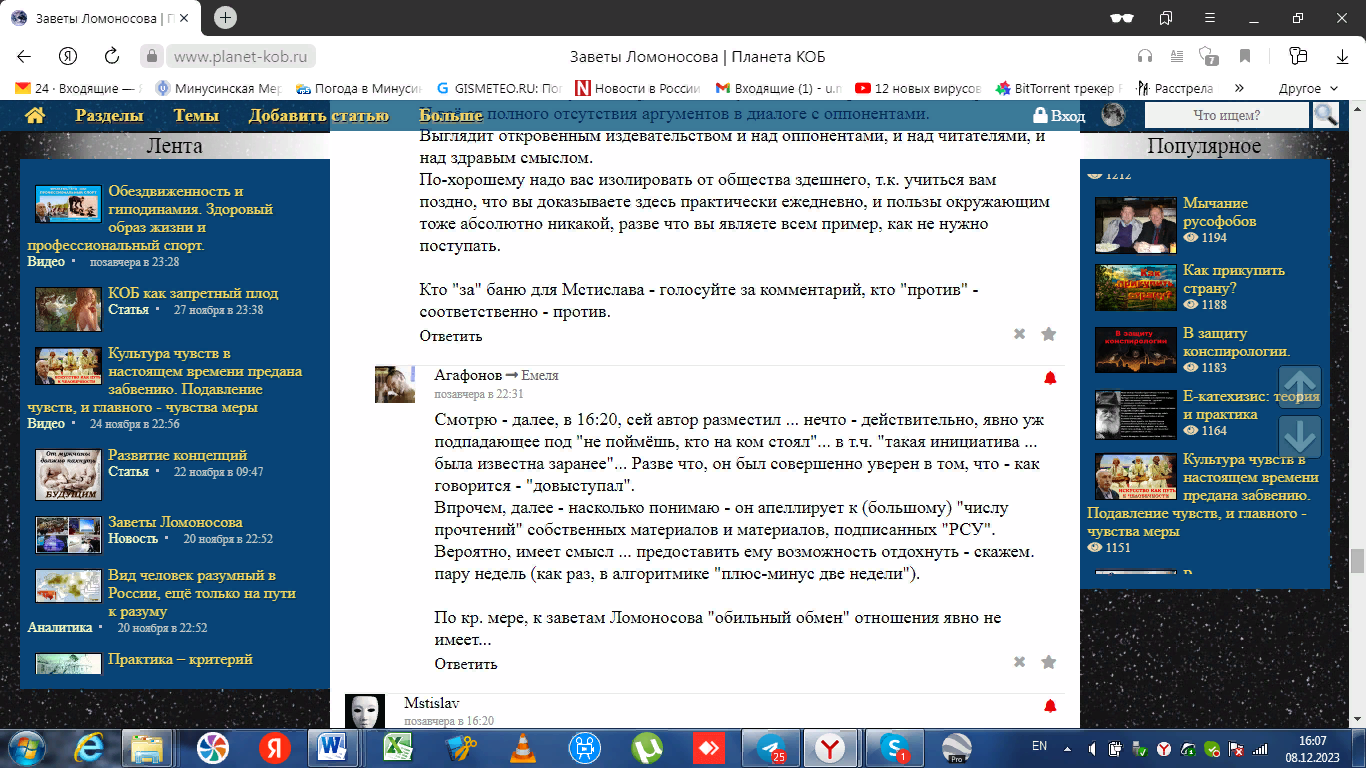Screen dimensions: 1366x768
Task: Click Ответить under Агафонов's comment
Action: click(x=465, y=664)
